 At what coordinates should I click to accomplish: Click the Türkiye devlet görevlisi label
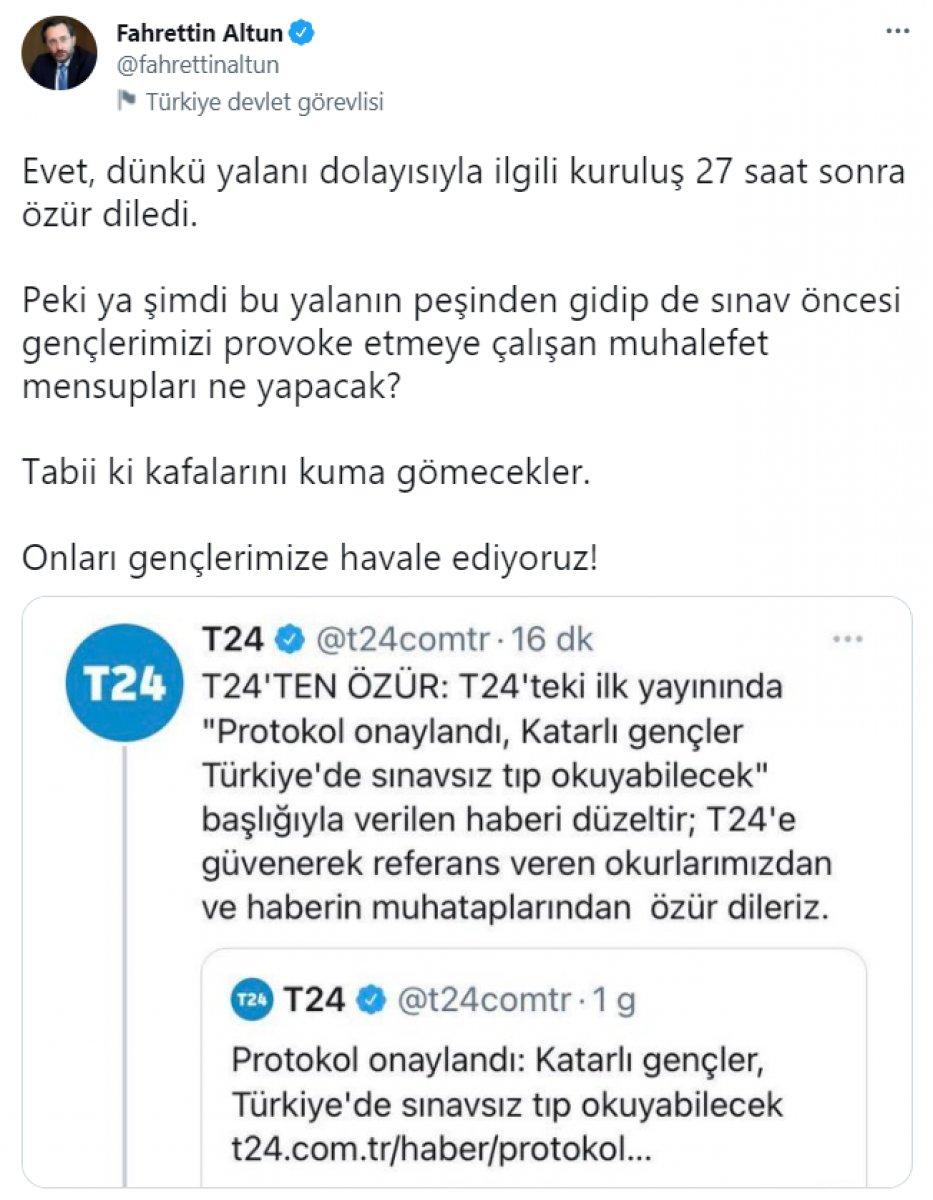point(266,100)
